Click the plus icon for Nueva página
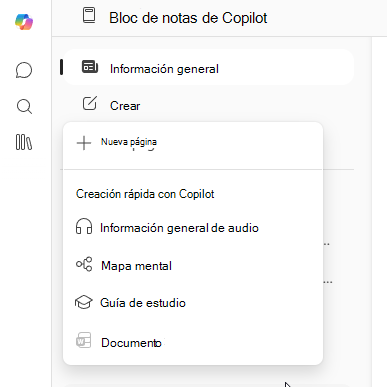This screenshot has width=387, height=387. [x=84, y=143]
